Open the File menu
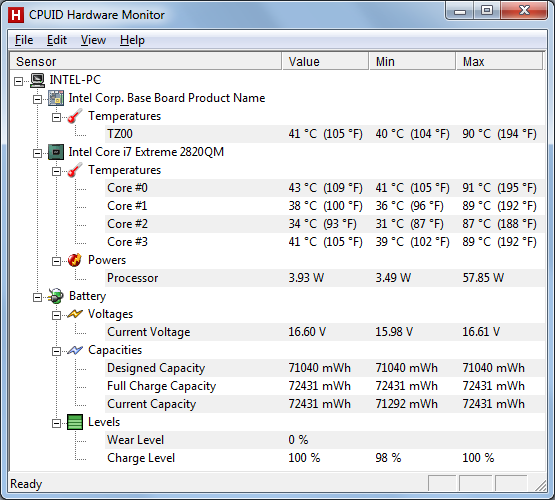This screenshot has width=555, height=500. tap(24, 40)
